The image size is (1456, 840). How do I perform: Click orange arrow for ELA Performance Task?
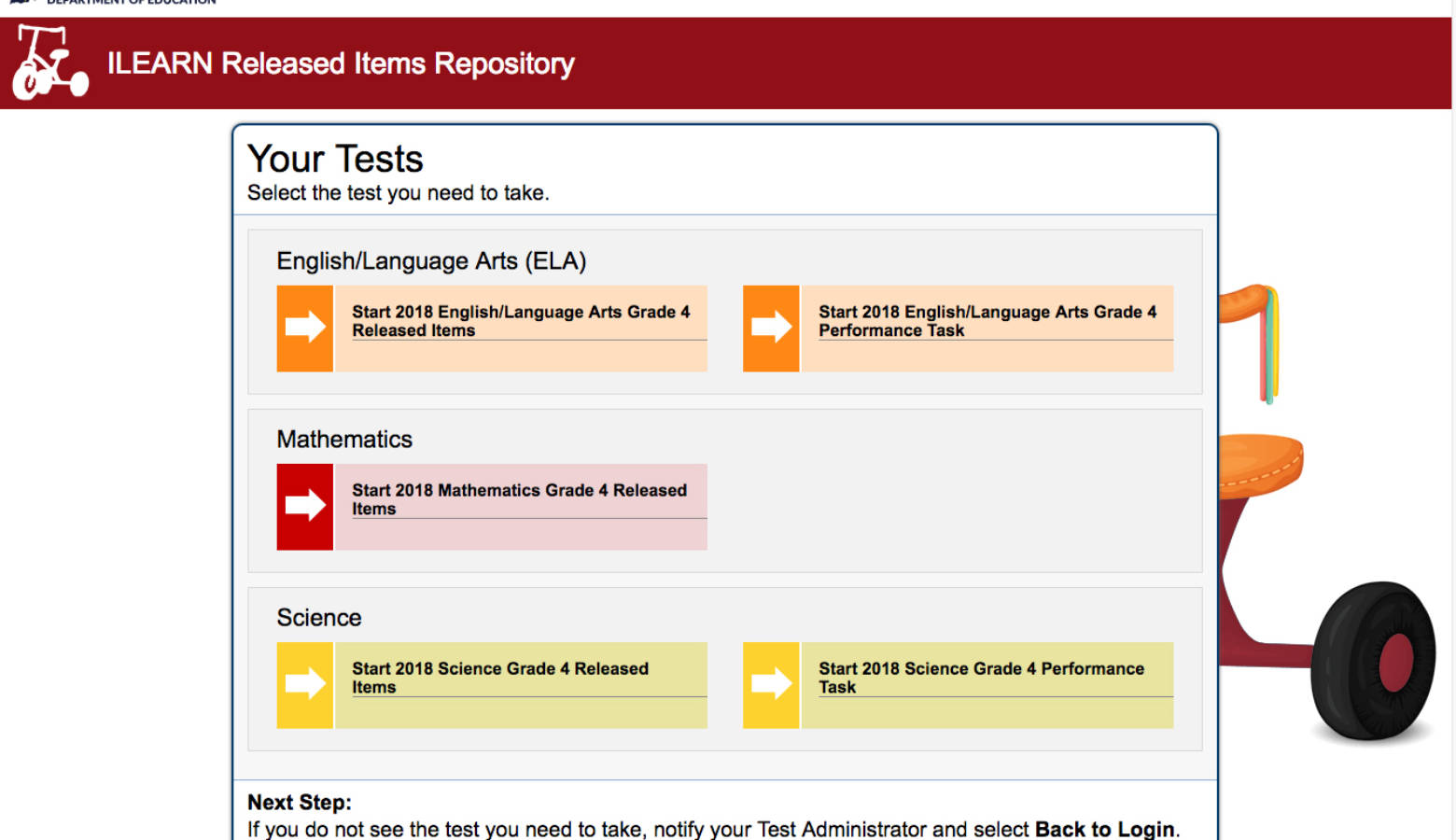pos(771,329)
